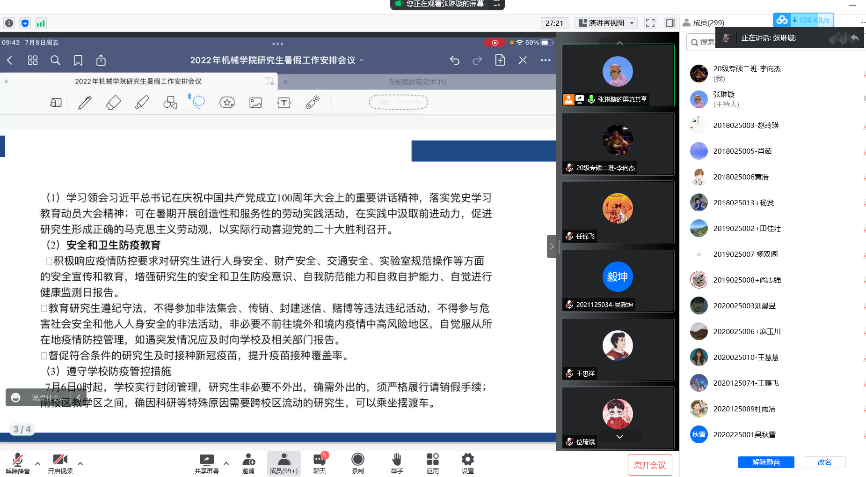Collapse the video strip with side arrow
This screenshot has height=477, width=866.
551,245
